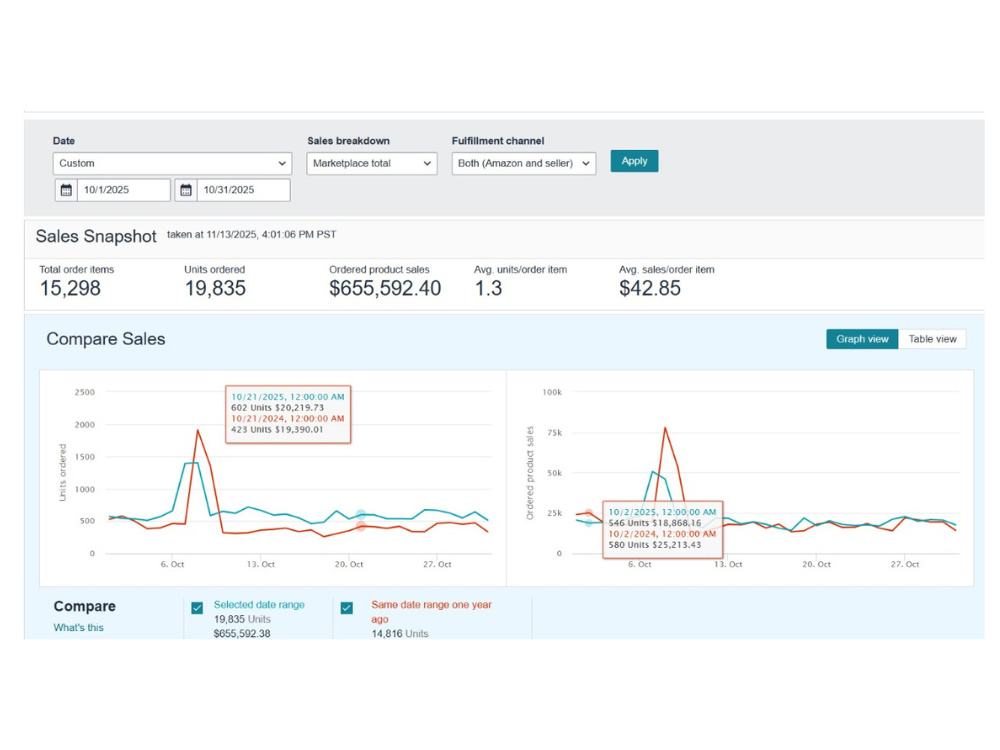
Task: Edit the end date field 10/31/2025
Action: (x=243, y=190)
